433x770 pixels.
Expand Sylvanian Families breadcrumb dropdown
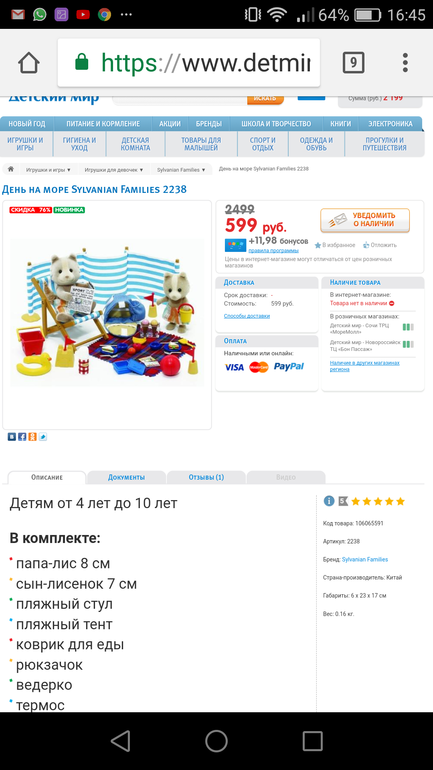[181, 169]
